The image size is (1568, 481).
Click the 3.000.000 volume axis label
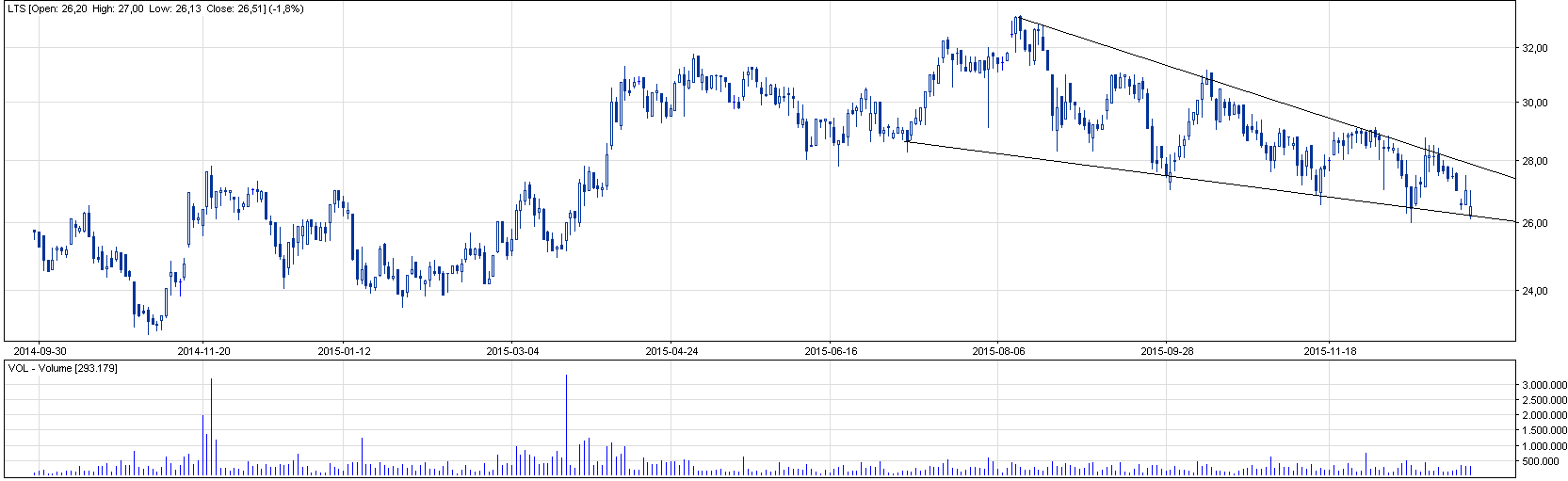point(1542,385)
